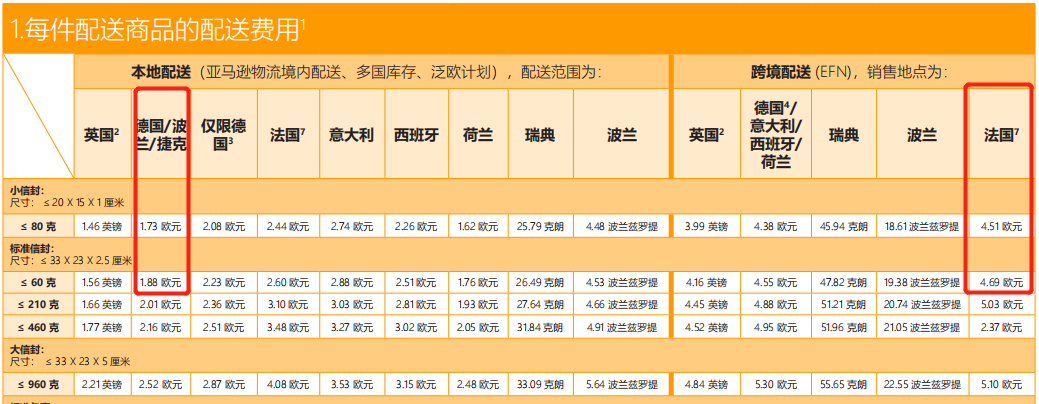The width and height of the screenshot is (1039, 404).
Task: Select the 意大利 column header
Action: (352, 135)
